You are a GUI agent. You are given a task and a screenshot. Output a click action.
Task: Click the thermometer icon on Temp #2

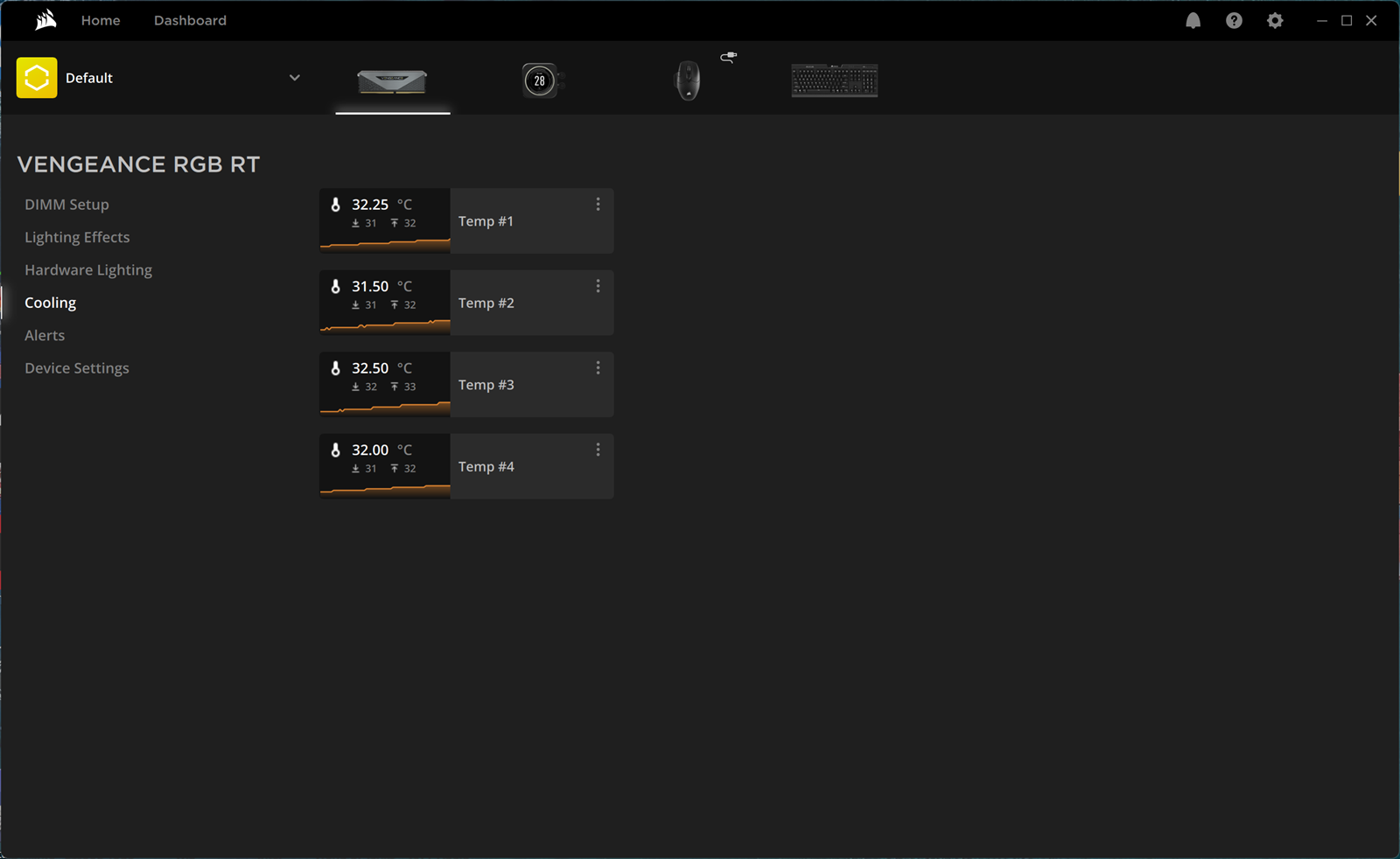[x=335, y=286]
